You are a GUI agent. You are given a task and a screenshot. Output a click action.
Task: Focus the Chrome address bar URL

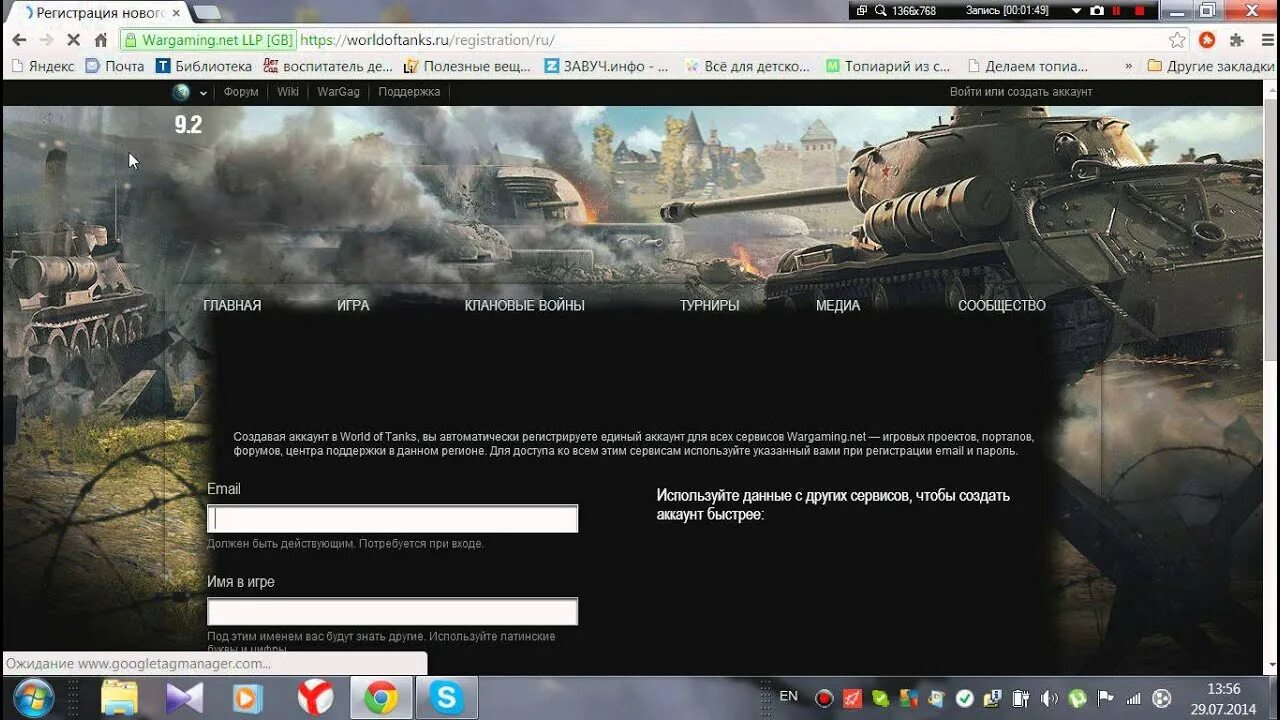427,40
